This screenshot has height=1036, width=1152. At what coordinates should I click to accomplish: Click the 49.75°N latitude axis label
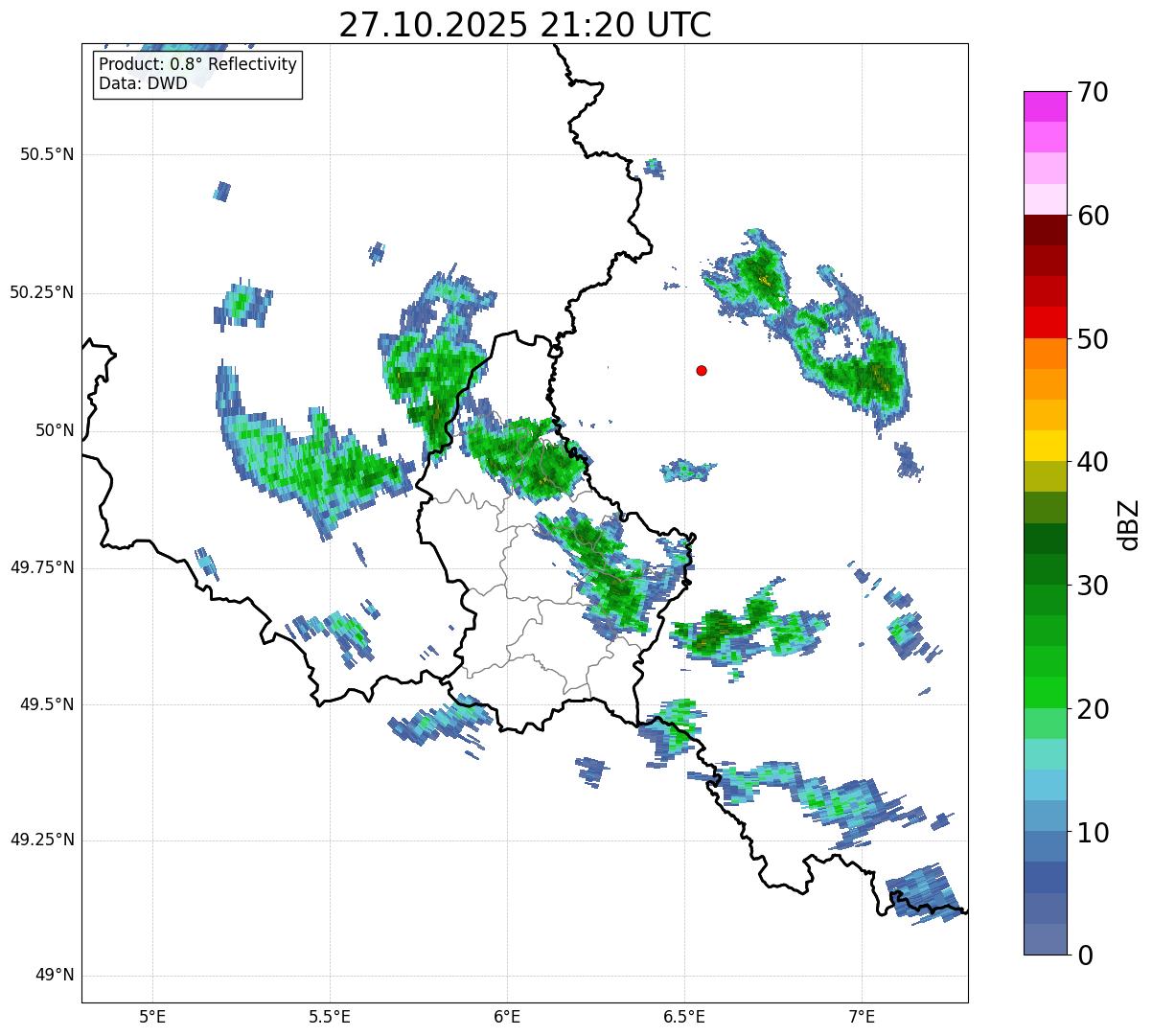pos(42,567)
